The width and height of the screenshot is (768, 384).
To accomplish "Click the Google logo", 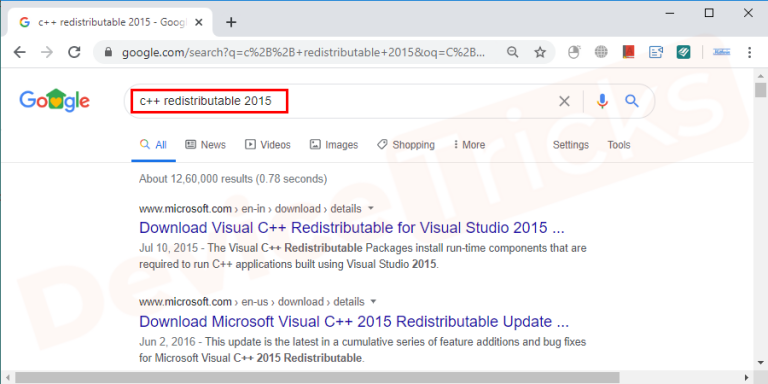I will pos(54,100).
